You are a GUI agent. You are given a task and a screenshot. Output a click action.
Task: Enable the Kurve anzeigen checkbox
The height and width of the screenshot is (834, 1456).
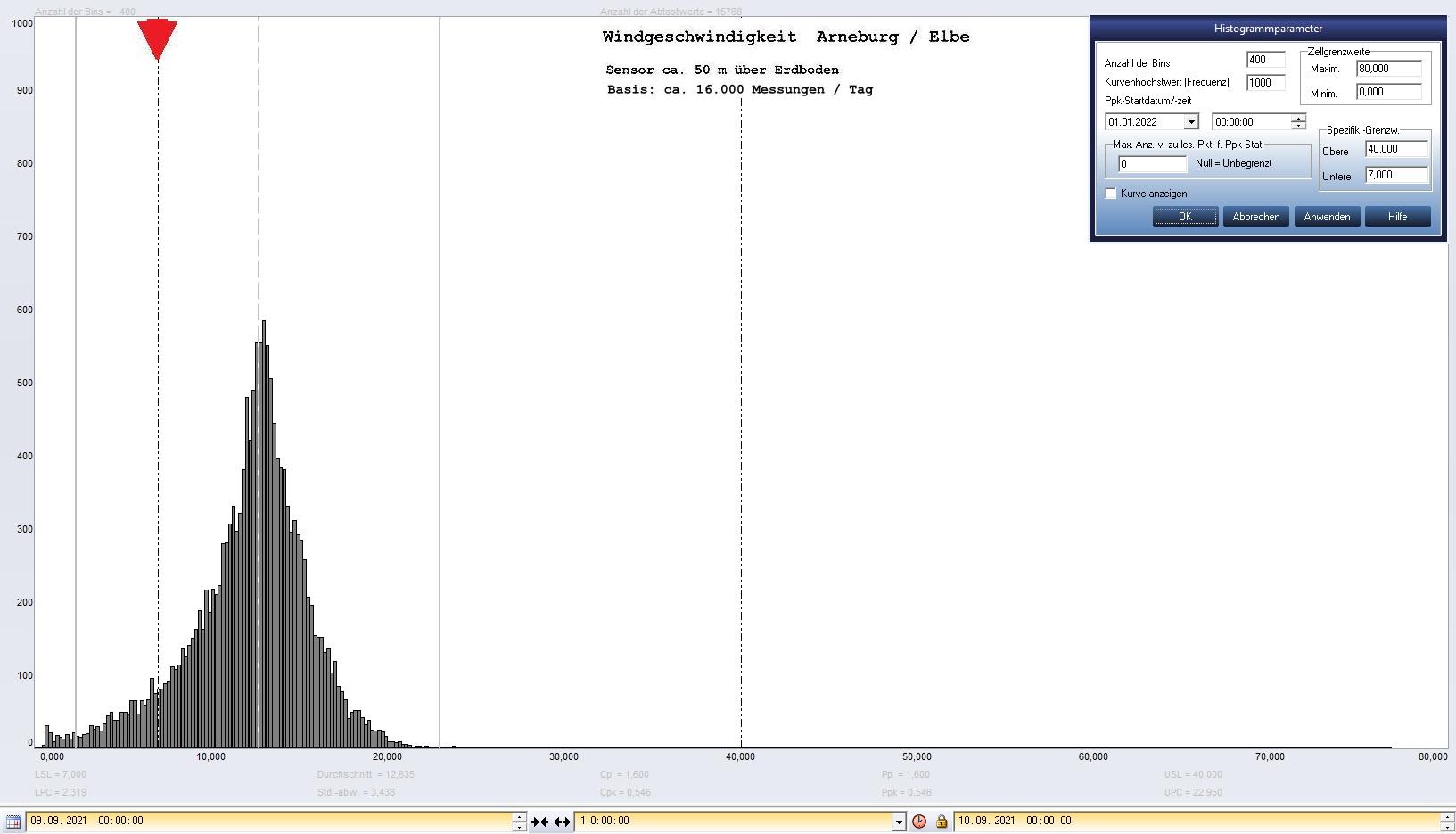tap(1111, 194)
